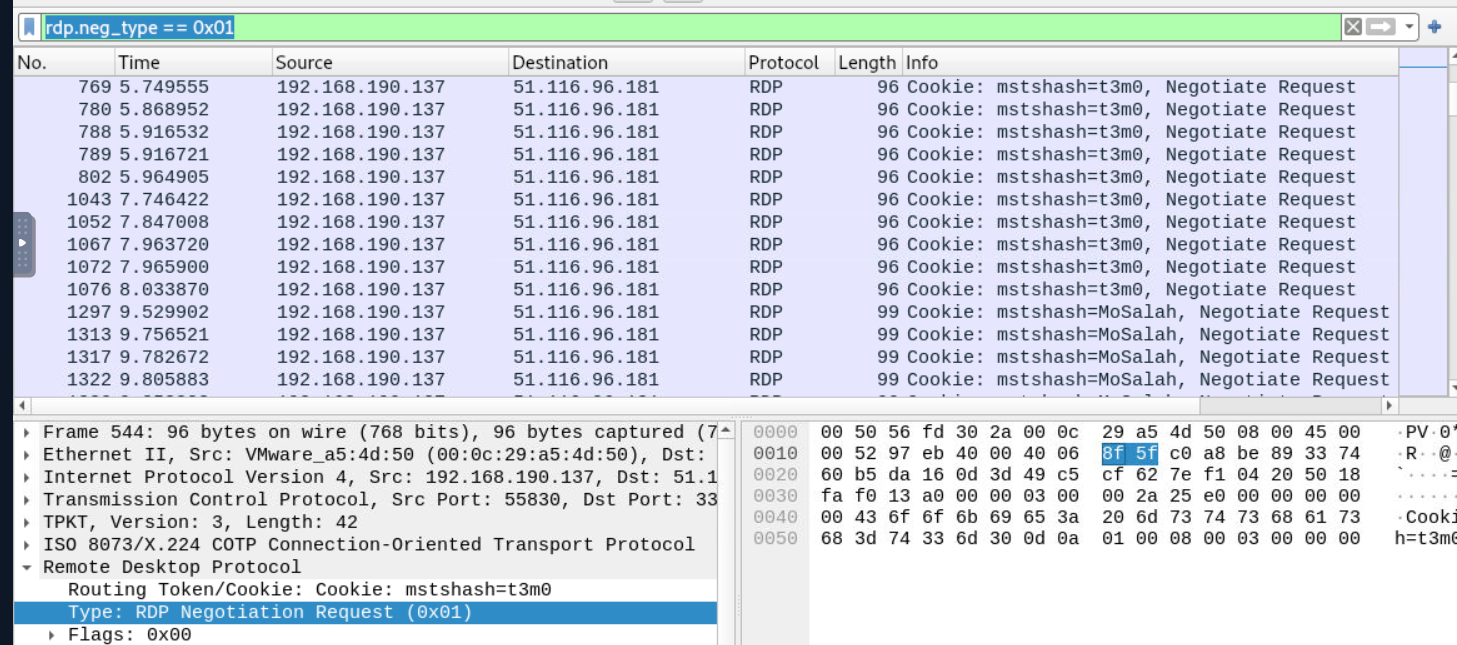Click Length 99 cell of packet 1322
Image resolution: width=1457 pixels, height=645 pixels.
[888, 379]
